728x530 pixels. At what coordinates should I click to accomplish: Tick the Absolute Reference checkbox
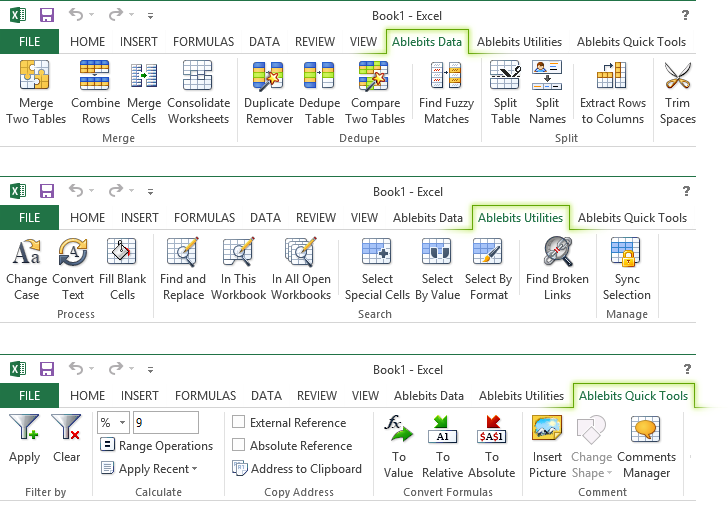pos(238,446)
